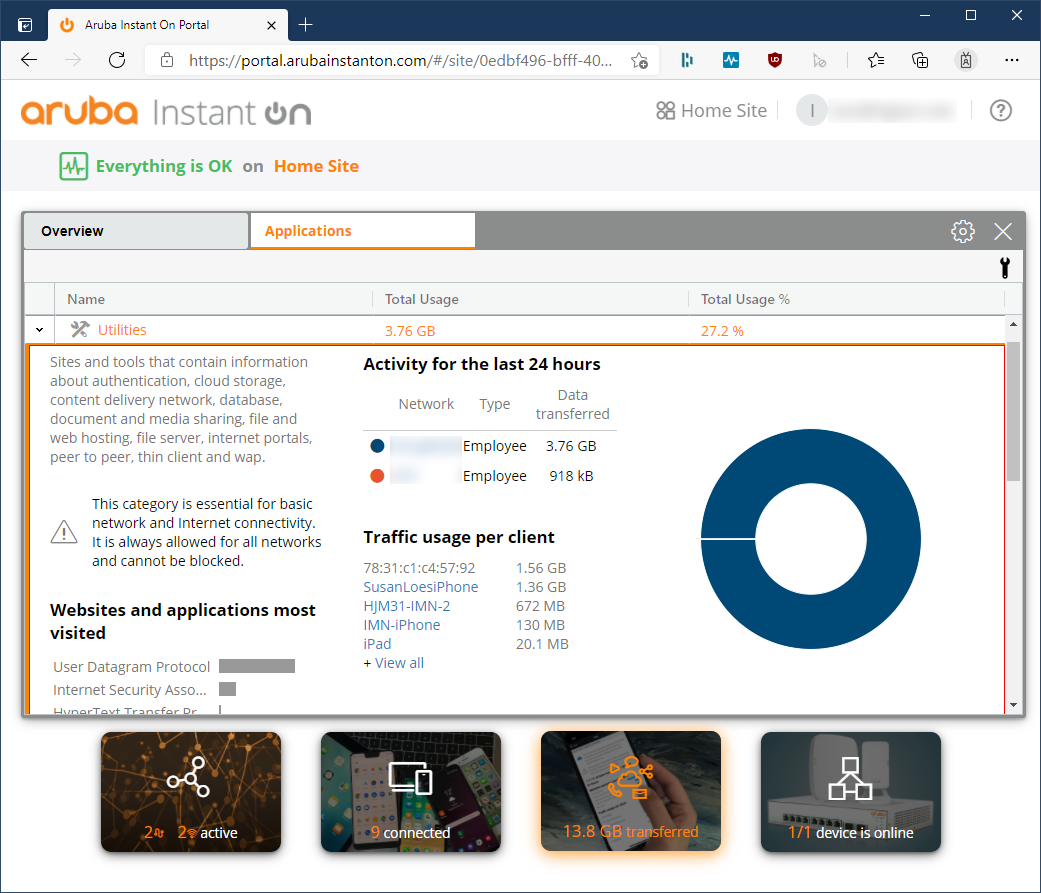This screenshot has width=1041, height=893.
Task: Open the networks active tile
Action: click(x=191, y=791)
